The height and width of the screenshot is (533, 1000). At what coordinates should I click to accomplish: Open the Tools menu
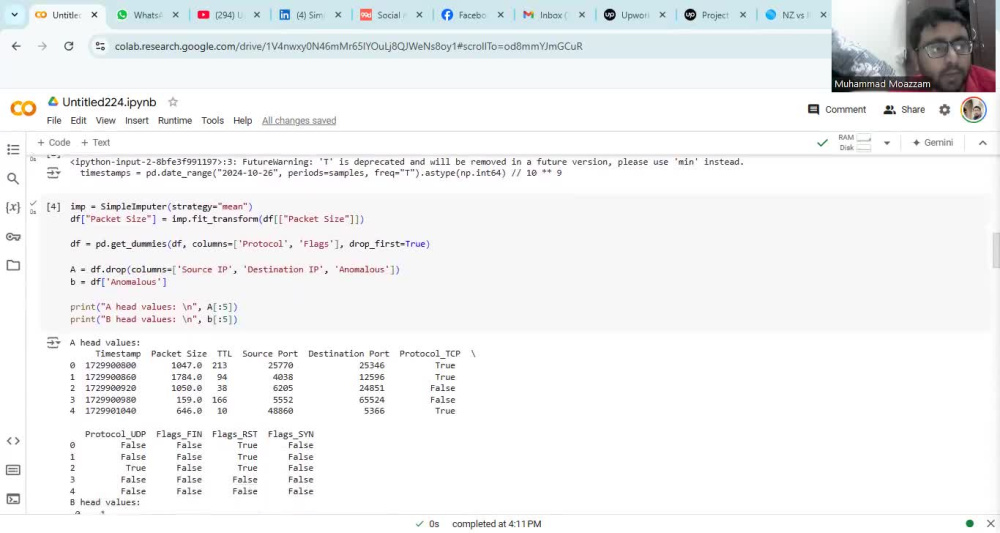(212, 120)
